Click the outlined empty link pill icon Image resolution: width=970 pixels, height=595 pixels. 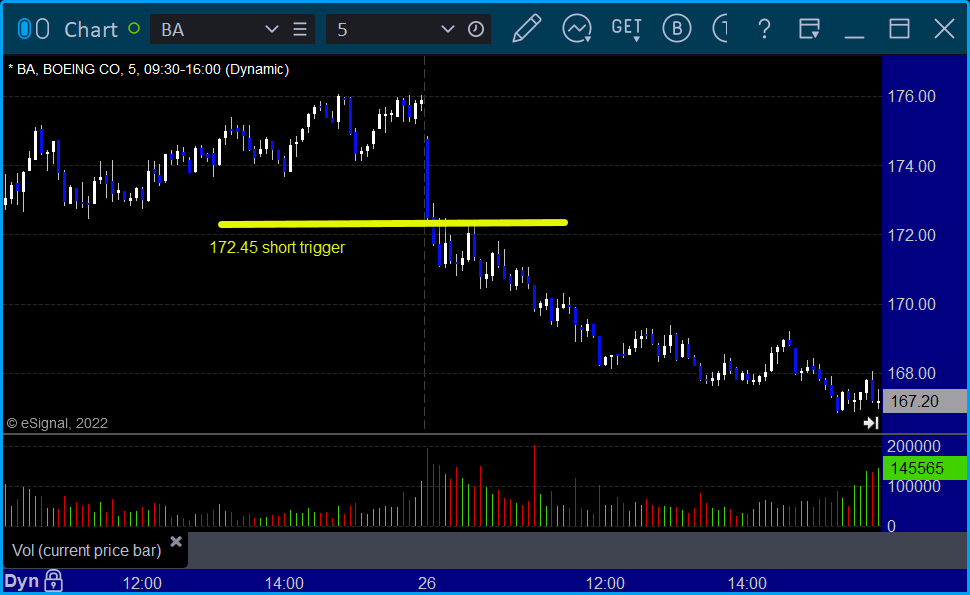[x=42, y=29]
